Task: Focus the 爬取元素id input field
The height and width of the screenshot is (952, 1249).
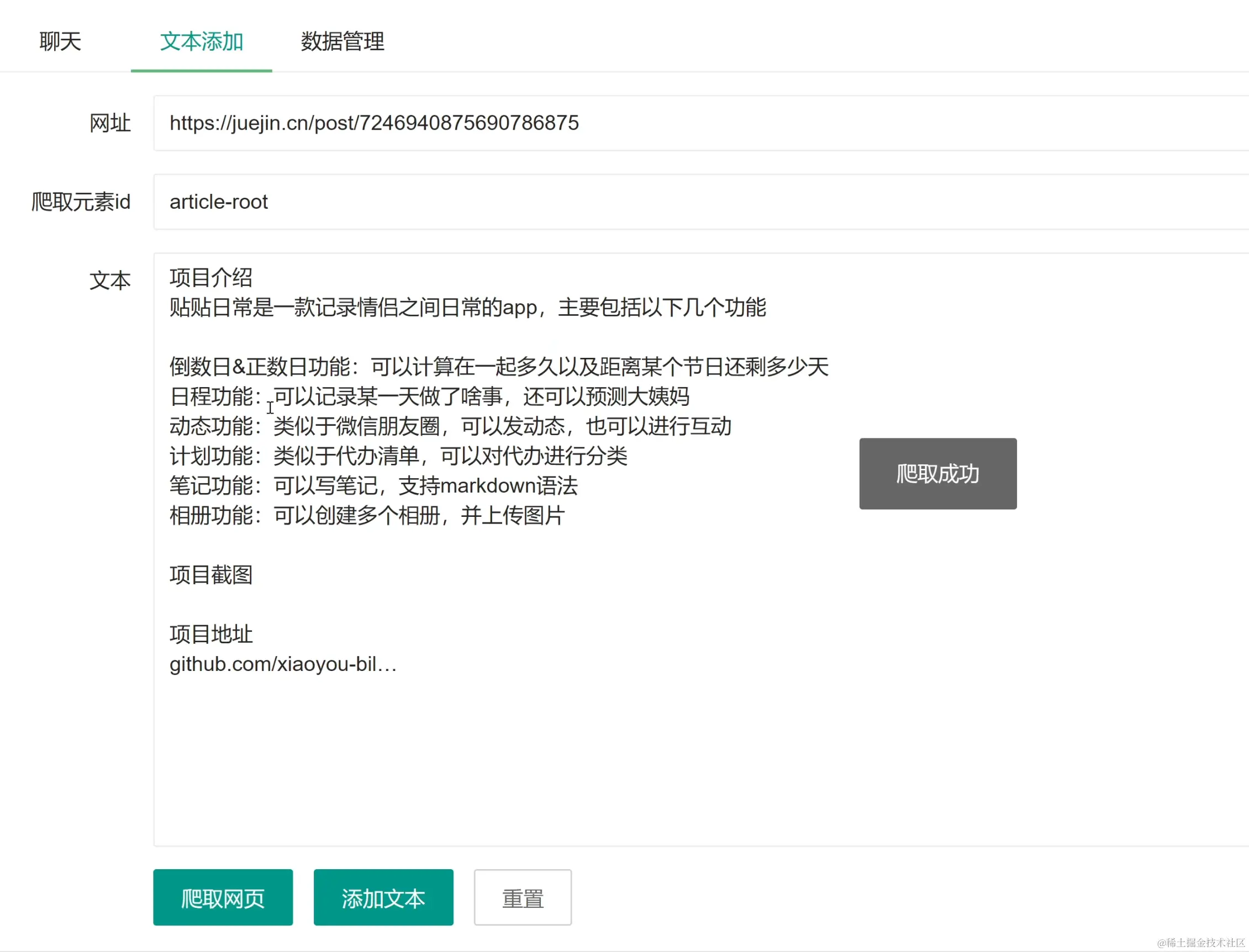Action: (x=681, y=202)
